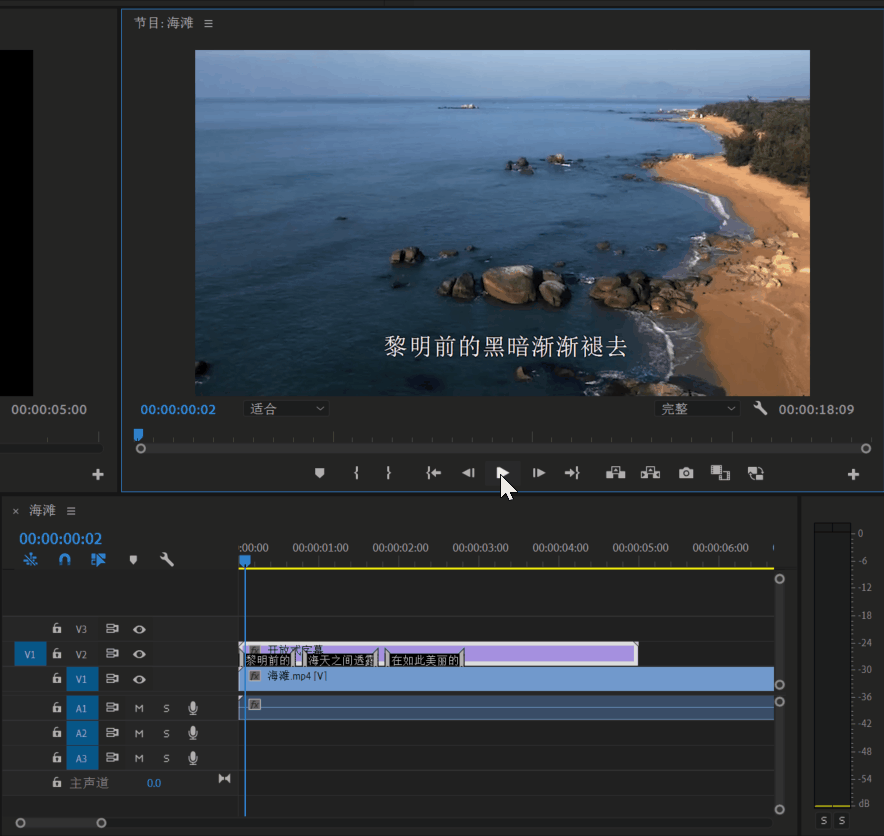Click the timeline playhead timecode 00:00:00:02
884x836 pixels.
point(61,539)
